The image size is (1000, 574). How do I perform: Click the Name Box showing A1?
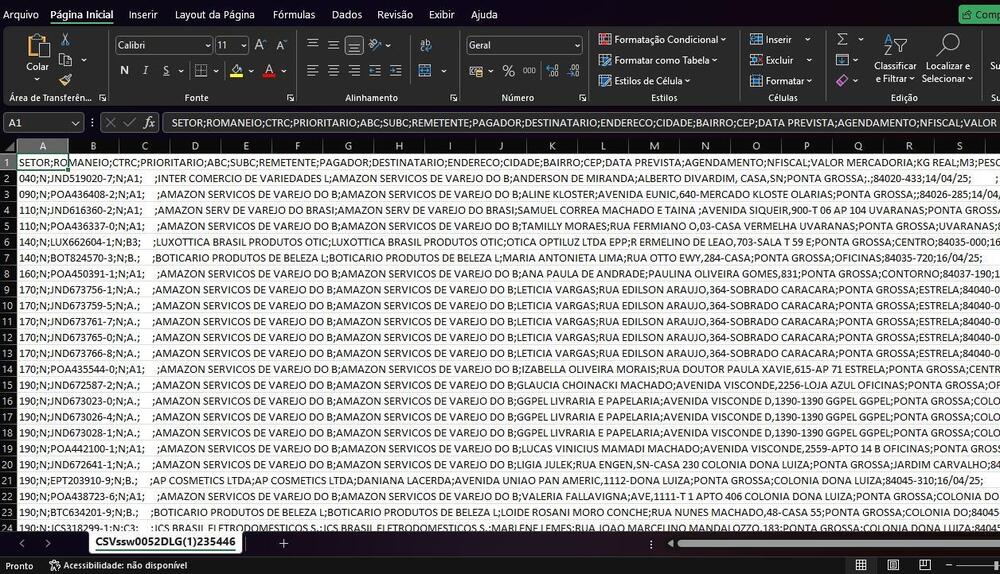coord(43,122)
